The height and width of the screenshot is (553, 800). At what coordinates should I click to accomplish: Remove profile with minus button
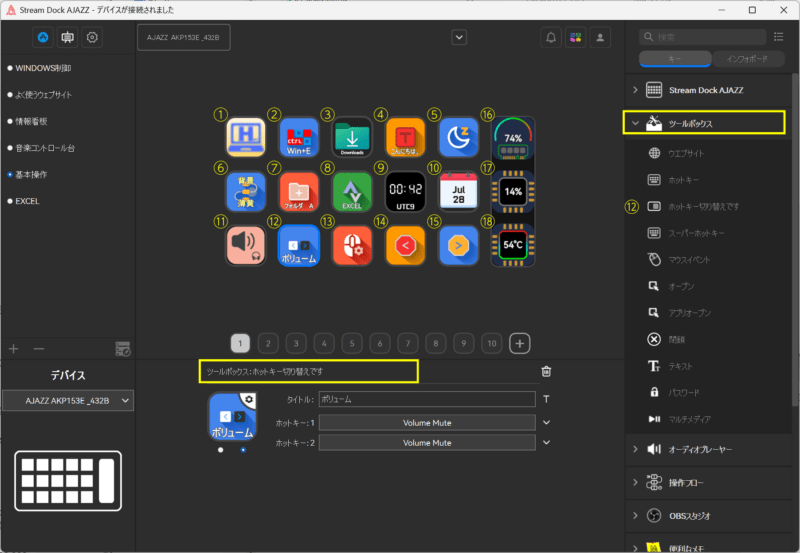pos(39,349)
